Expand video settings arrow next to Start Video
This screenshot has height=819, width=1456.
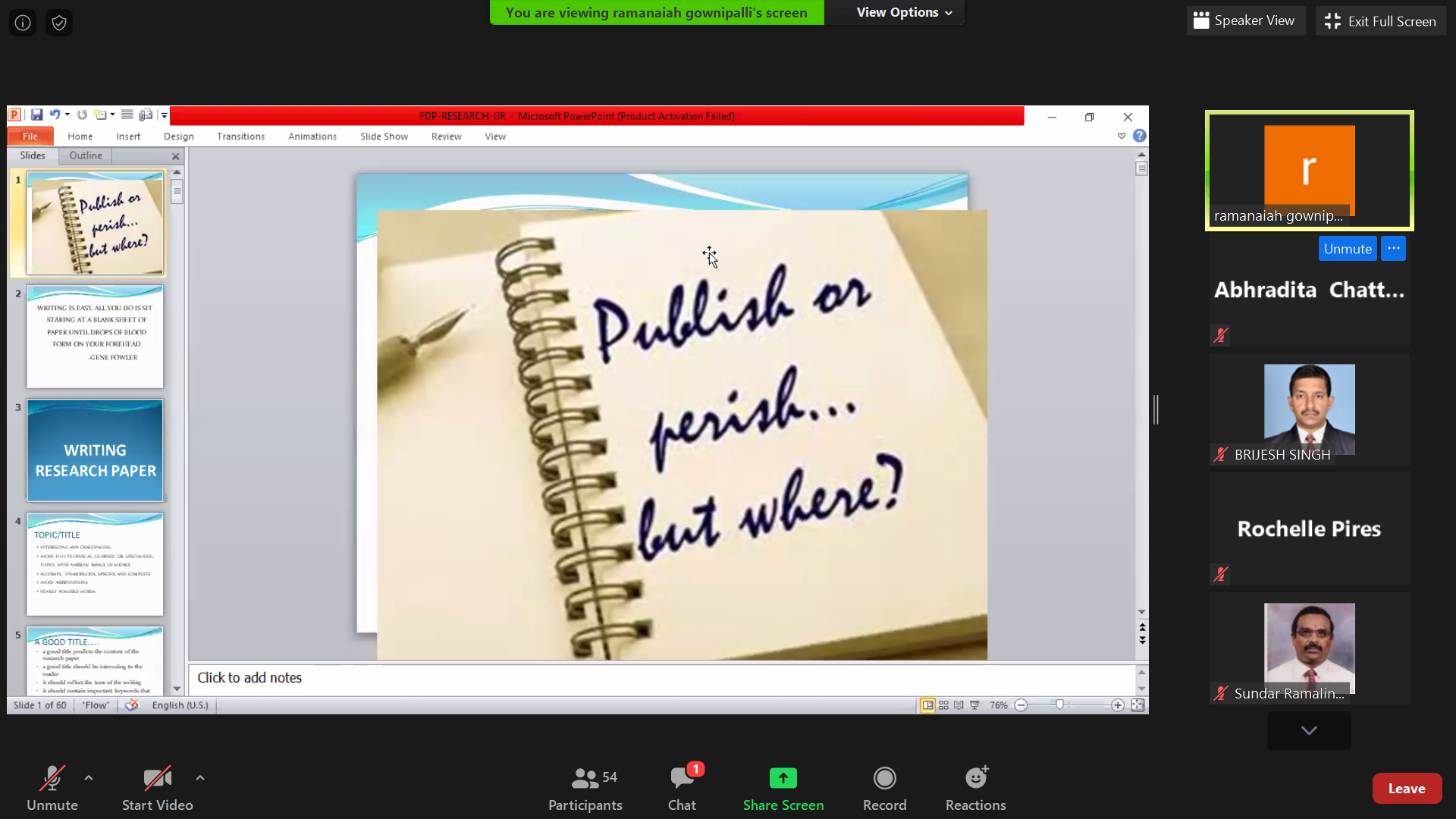tap(200, 778)
